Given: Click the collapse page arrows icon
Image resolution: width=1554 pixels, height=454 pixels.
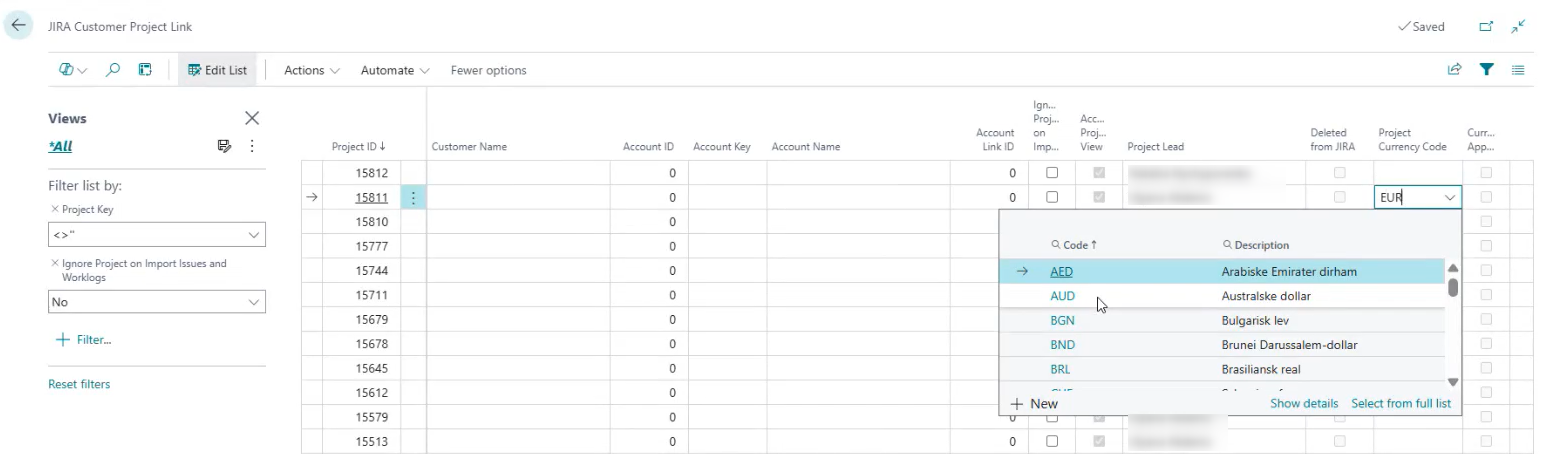Looking at the screenshot, I should tap(1518, 27).
